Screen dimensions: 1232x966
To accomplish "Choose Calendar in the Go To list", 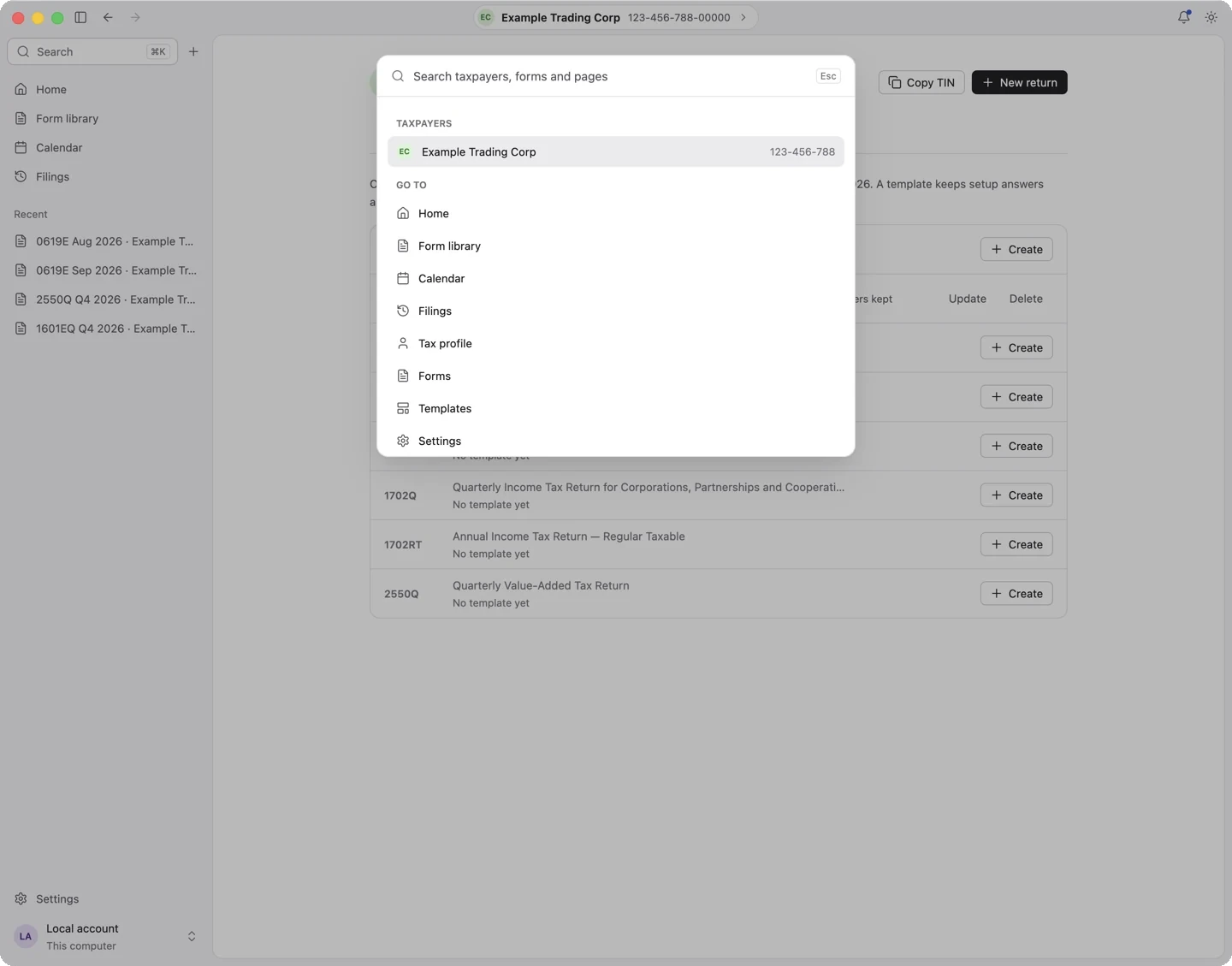I will click(x=616, y=278).
